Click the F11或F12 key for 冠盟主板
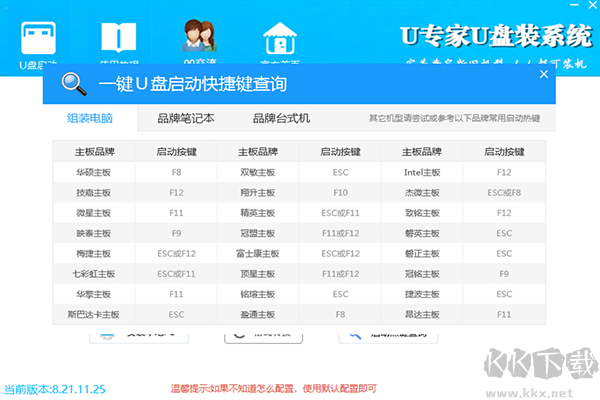The width and height of the screenshot is (600, 400). coord(341,233)
